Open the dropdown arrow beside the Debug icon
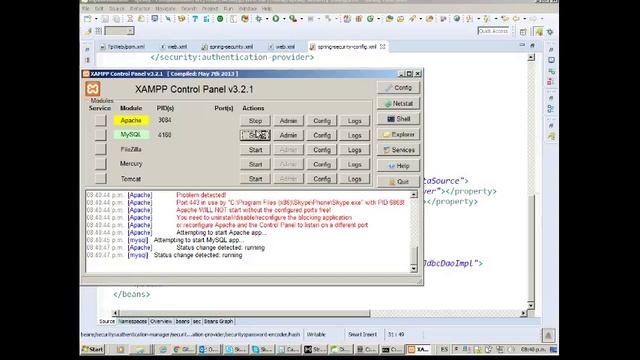 point(267,19)
